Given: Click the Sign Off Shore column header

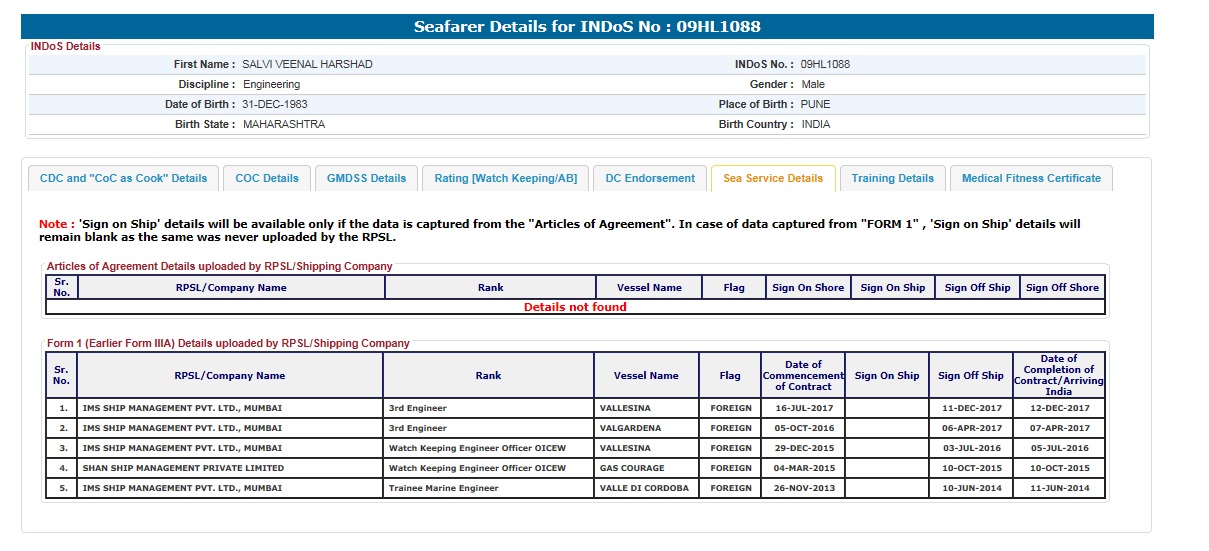Looking at the screenshot, I should click(1062, 288).
